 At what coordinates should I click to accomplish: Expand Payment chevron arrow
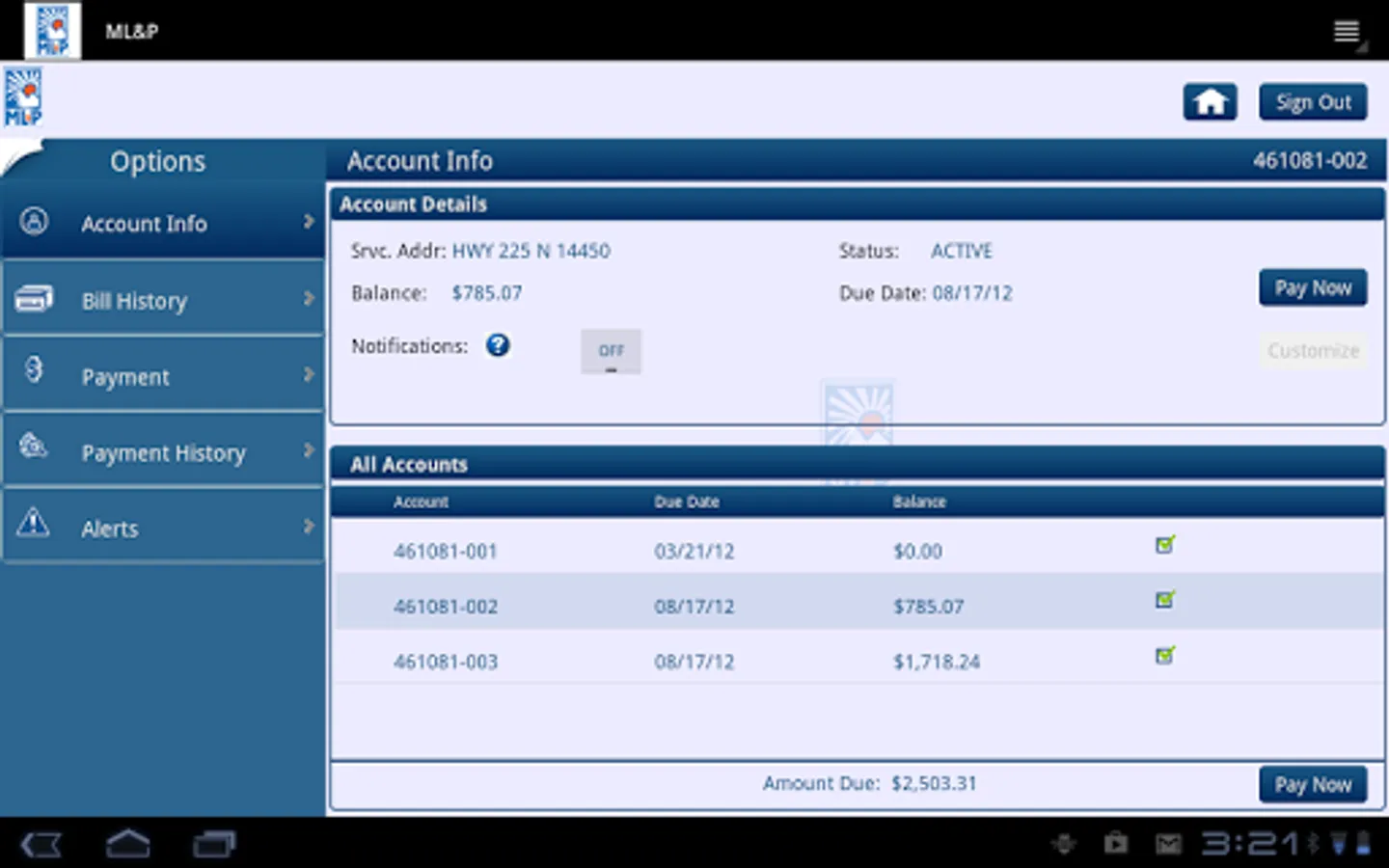309,374
